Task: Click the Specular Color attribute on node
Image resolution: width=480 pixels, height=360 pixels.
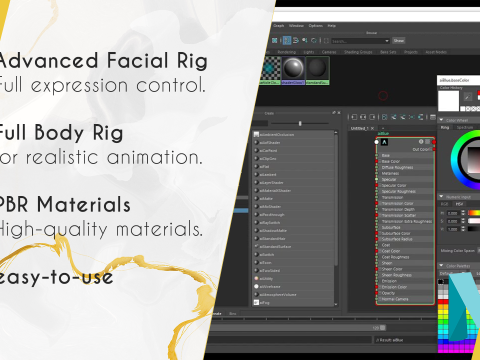Action: [394, 185]
